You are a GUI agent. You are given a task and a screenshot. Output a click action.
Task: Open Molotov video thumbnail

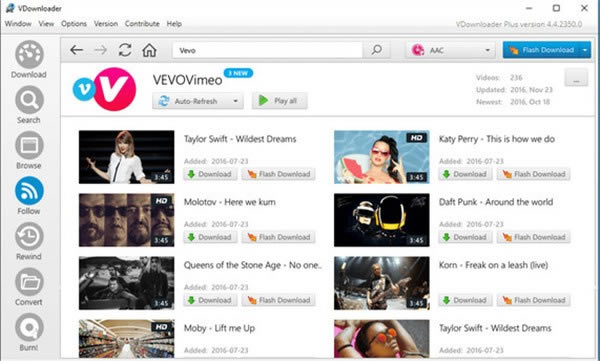127,220
